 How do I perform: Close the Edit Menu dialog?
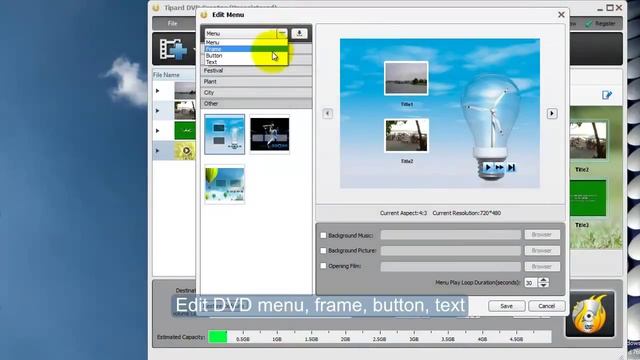click(561, 15)
